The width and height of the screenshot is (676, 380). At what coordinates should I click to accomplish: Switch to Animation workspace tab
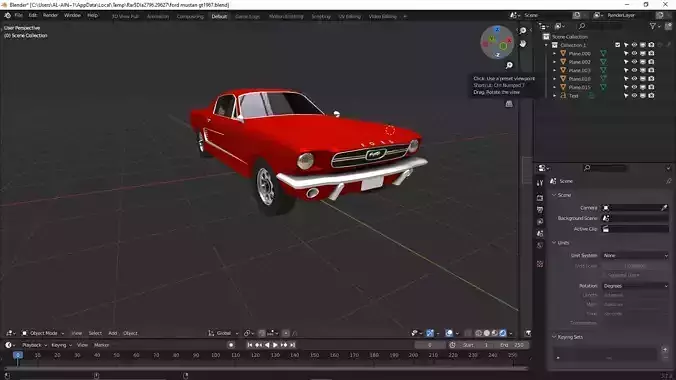[x=158, y=16]
